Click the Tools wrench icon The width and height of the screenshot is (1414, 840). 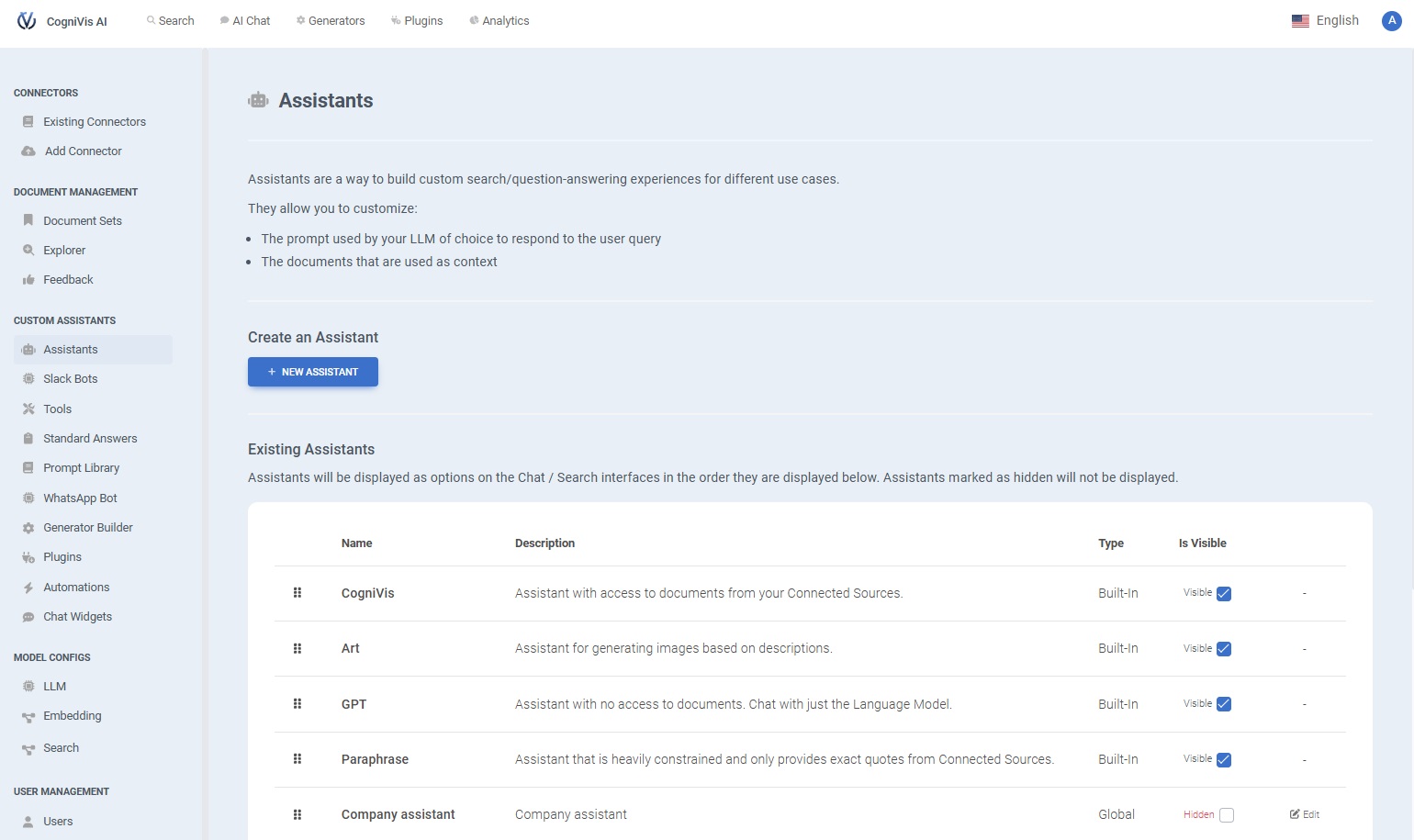coord(28,409)
